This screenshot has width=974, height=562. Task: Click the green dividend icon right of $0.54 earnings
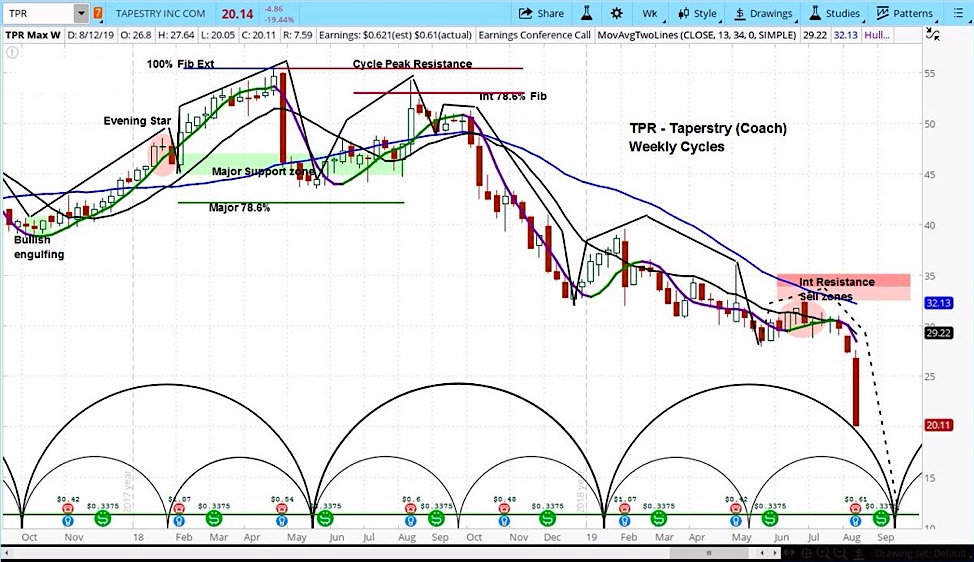(x=324, y=518)
